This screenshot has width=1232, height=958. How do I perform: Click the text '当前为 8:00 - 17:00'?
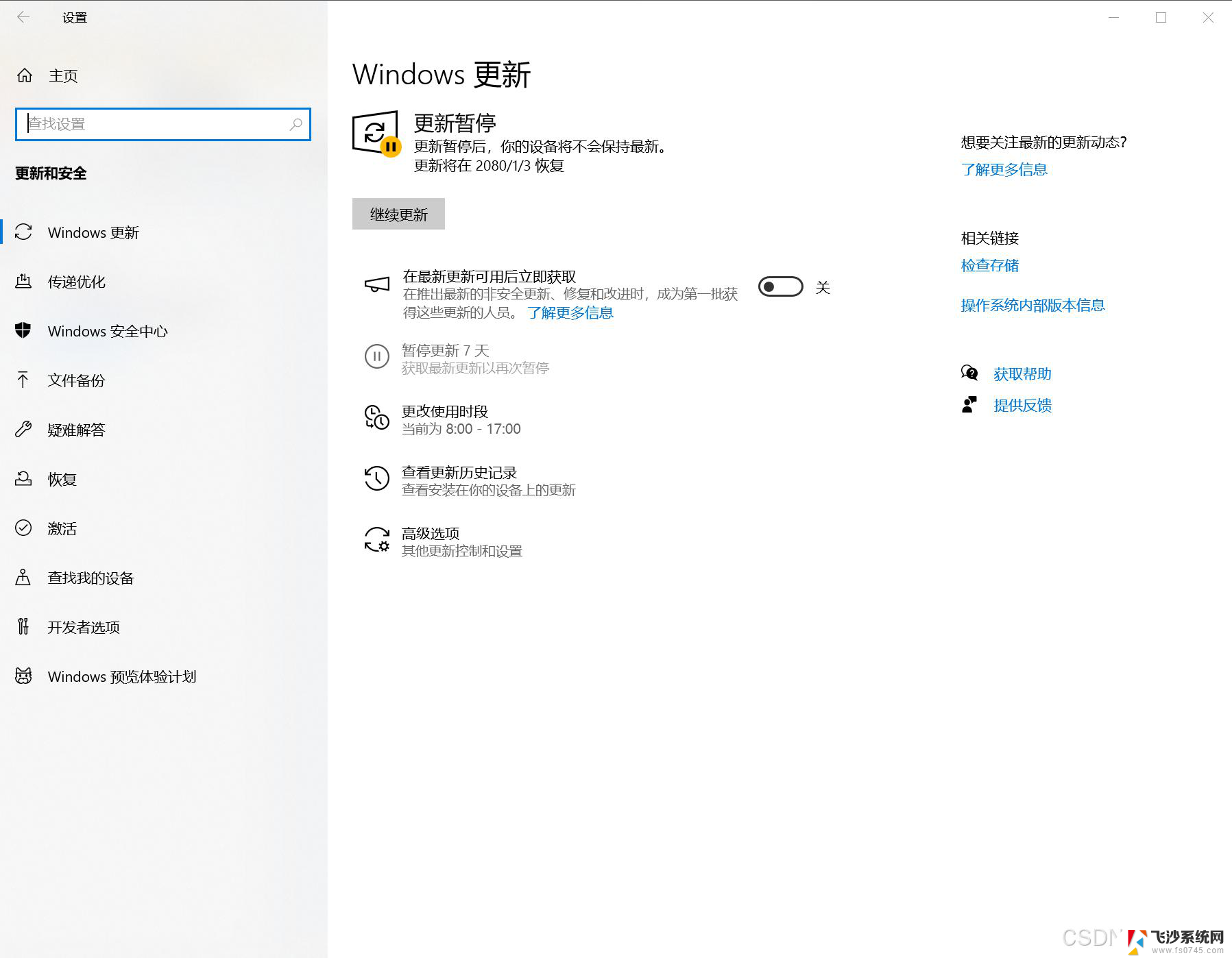461,429
